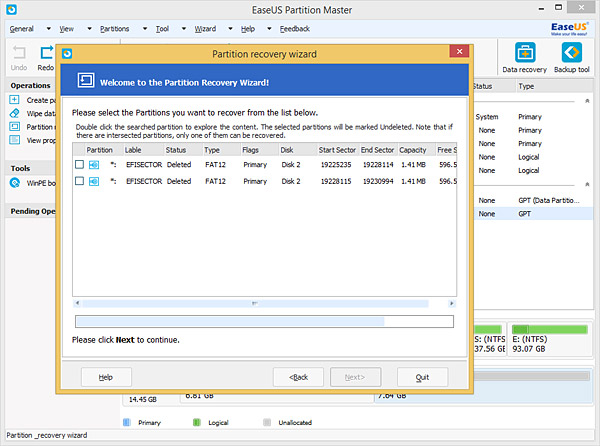The width and height of the screenshot is (600, 446).
Task: Check the partition ending at sector 19230994
Action: (79, 181)
